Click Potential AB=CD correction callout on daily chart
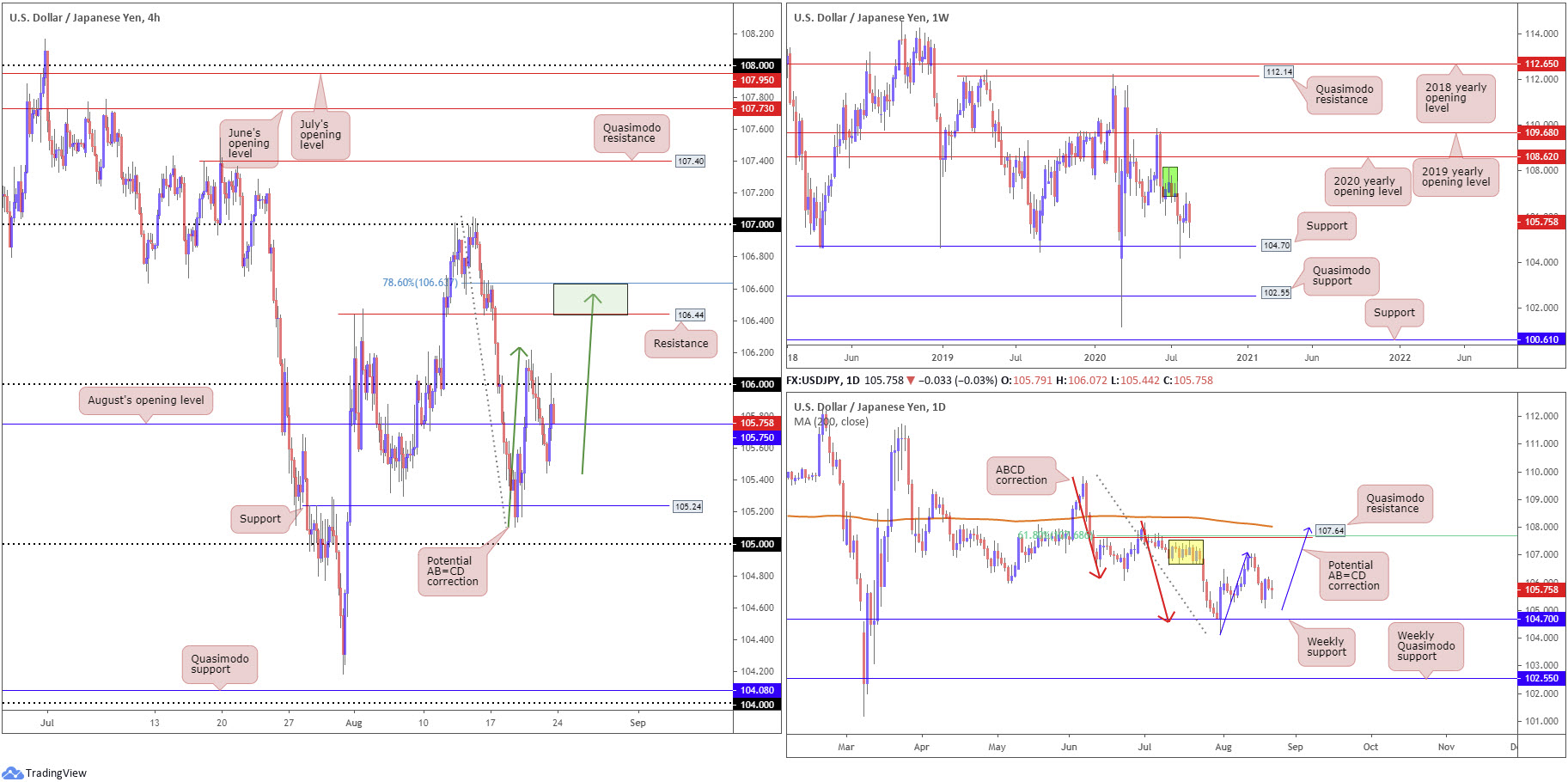 1353,576
